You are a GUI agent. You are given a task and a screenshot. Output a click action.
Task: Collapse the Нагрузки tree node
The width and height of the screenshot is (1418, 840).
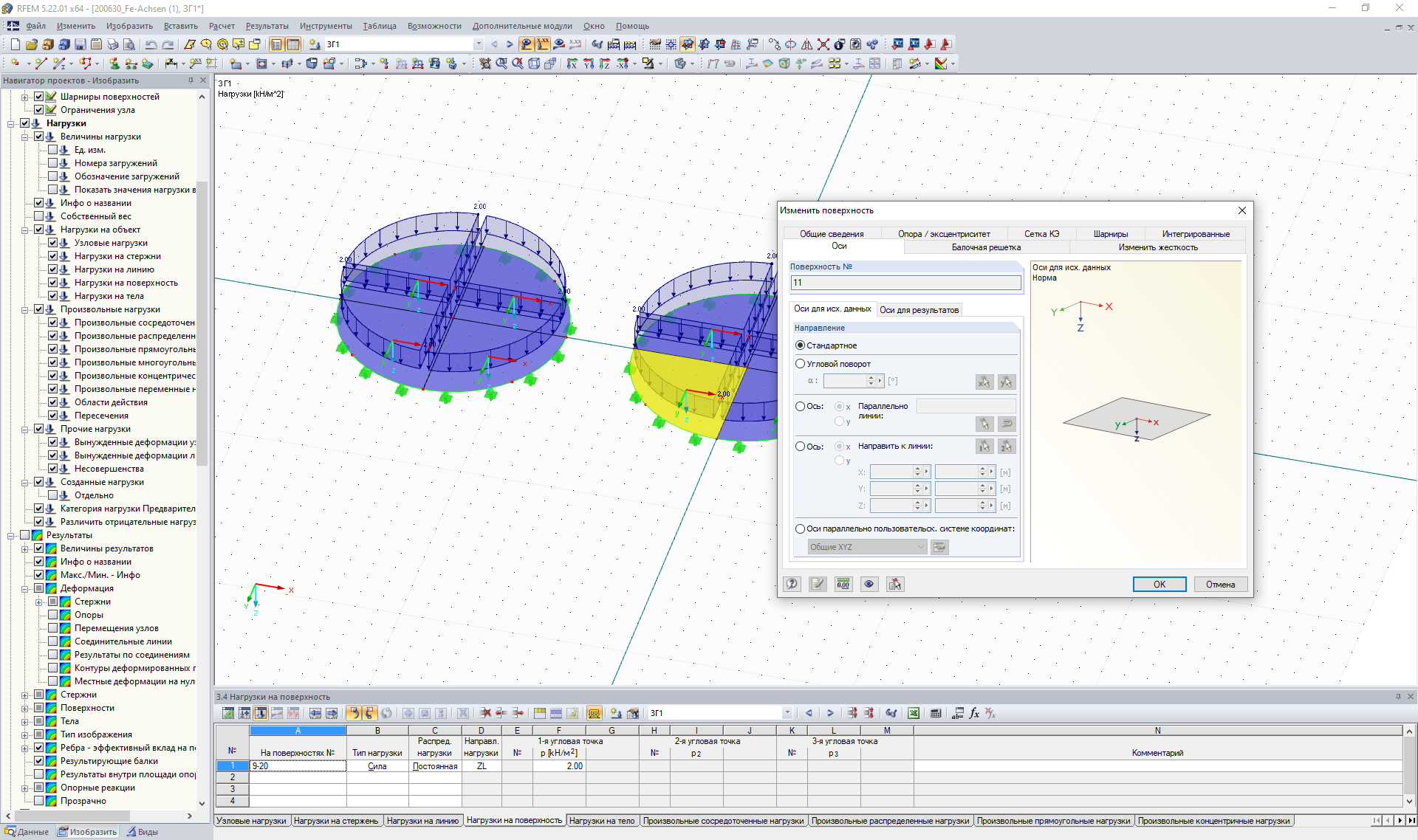tap(11, 123)
